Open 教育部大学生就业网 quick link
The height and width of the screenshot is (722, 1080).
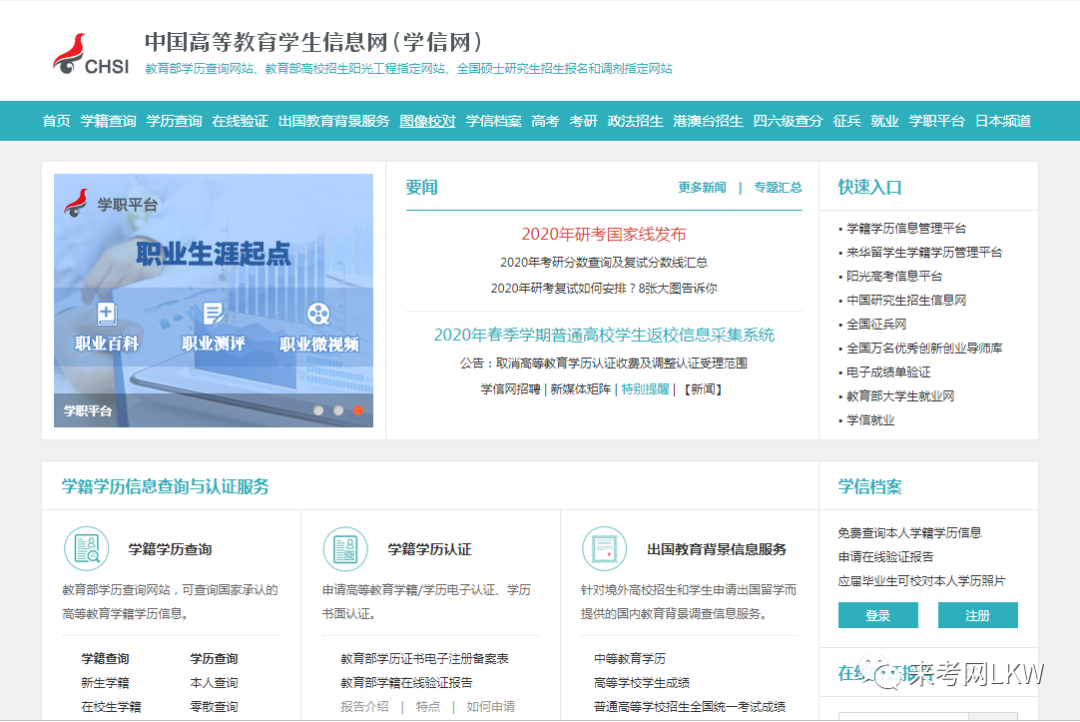[x=900, y=396]
